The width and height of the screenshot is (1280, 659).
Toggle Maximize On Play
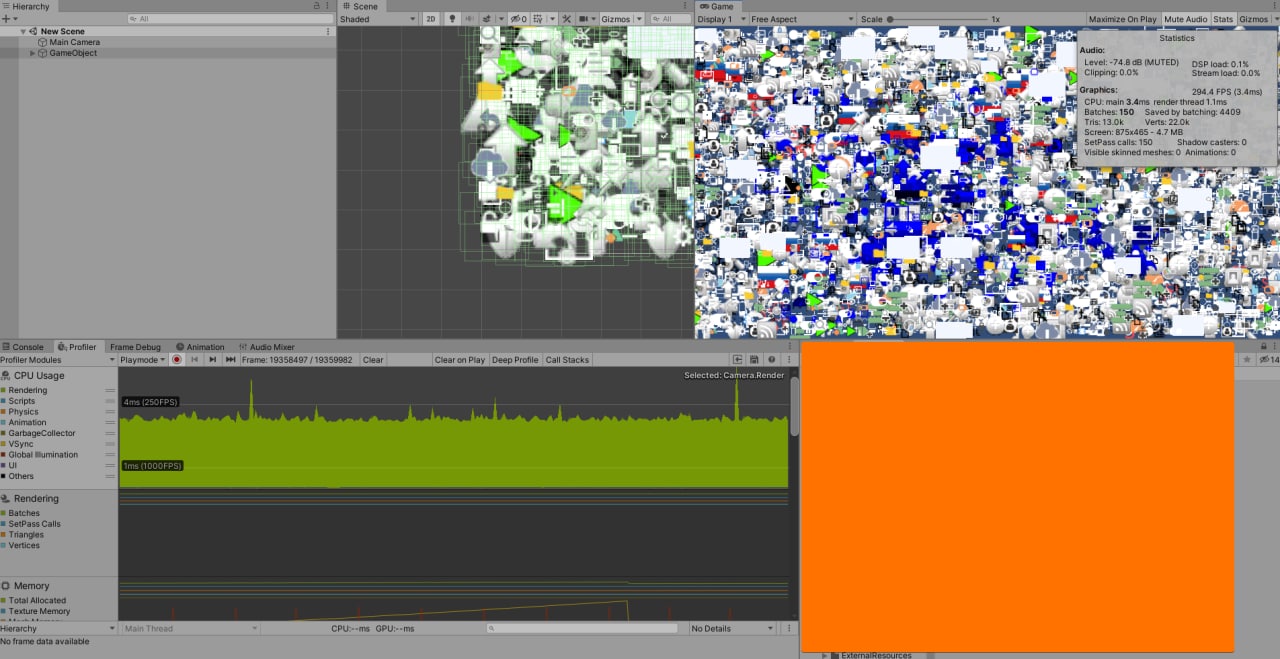1122,19
